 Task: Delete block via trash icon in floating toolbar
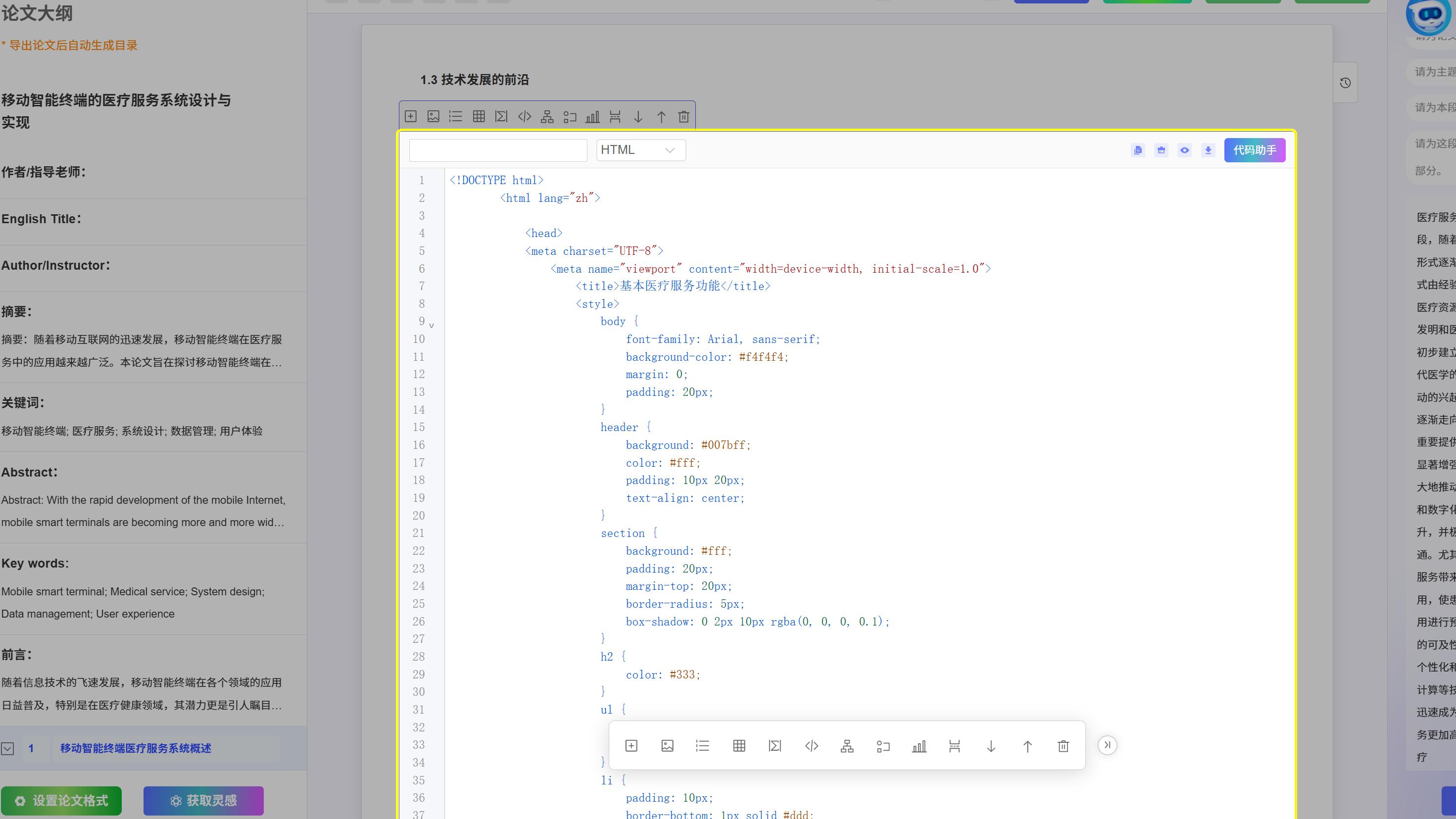pyautogui.click(x=1063, y=746)
